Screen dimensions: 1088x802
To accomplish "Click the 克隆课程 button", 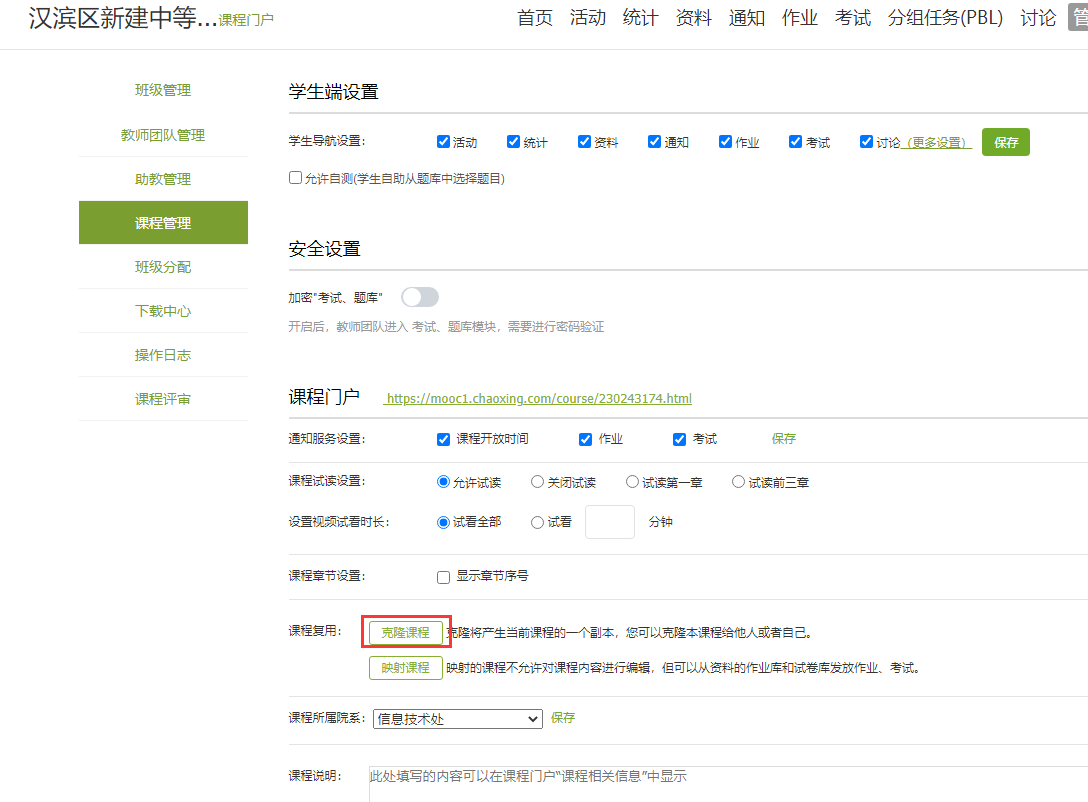I will (x=406, y=632).
